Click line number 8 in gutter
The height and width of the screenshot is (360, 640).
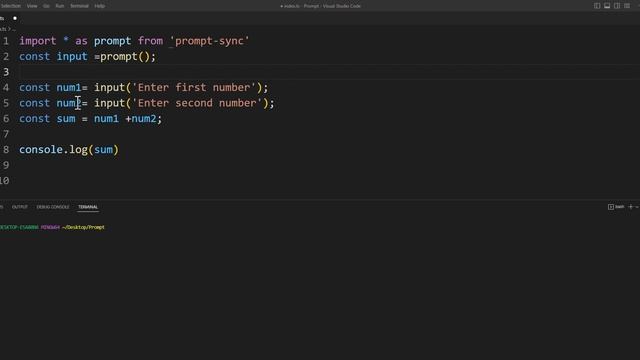(x=6, y=149)
